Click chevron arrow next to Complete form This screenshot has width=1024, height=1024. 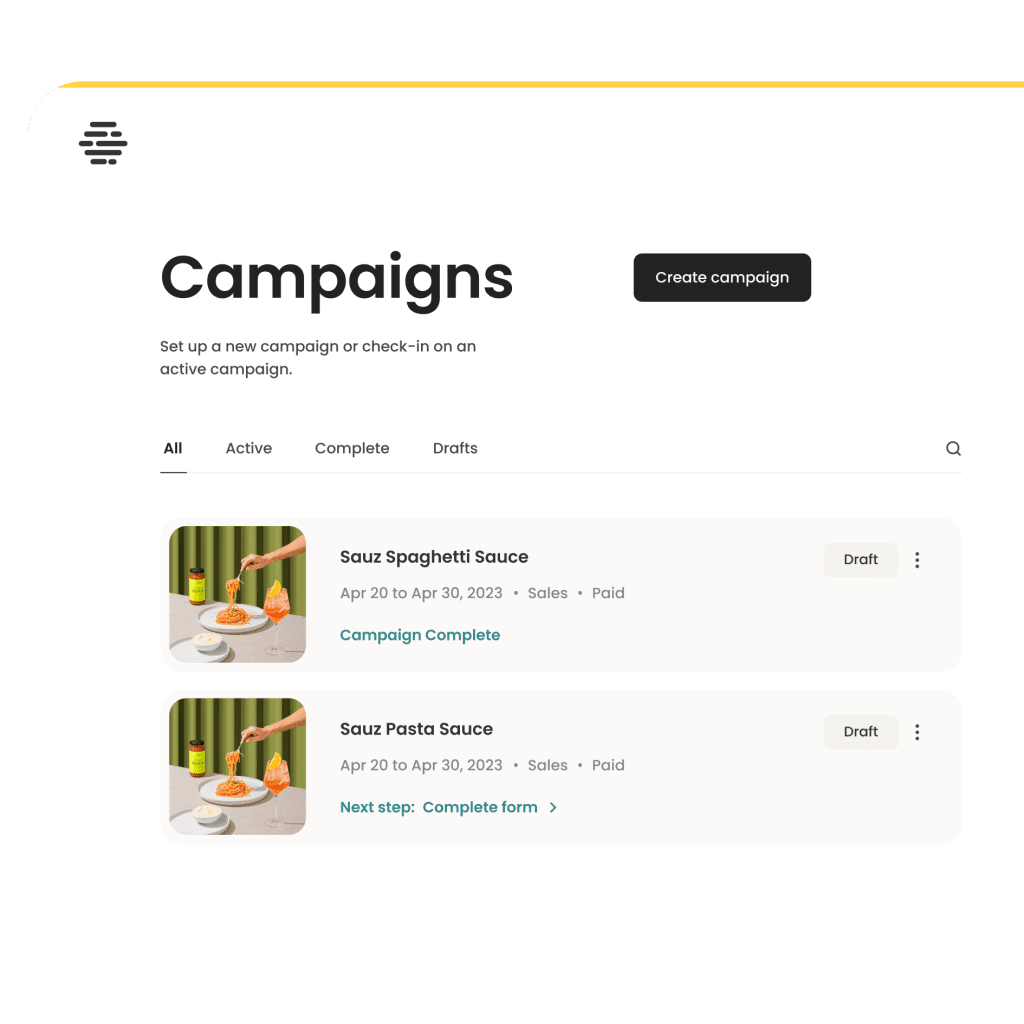554,808
